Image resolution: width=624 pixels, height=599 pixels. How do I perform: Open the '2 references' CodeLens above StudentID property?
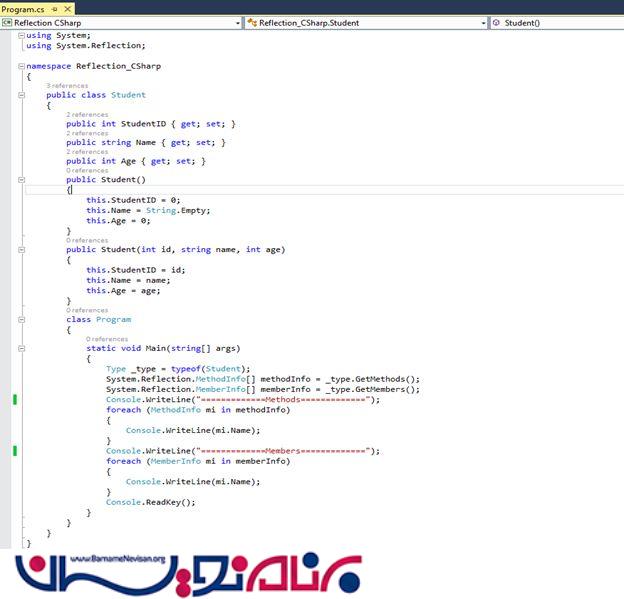[x=87, y=115]
